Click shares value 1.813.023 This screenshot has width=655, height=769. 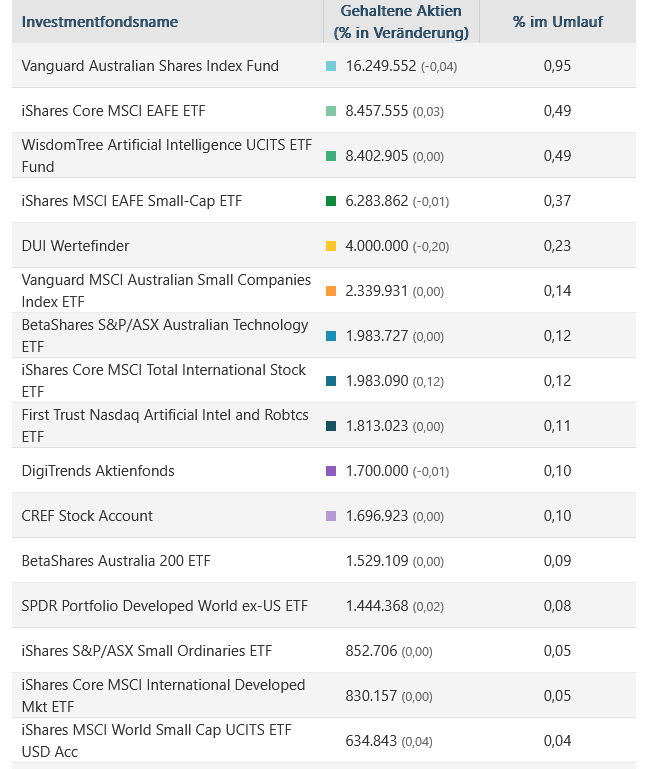377,426
